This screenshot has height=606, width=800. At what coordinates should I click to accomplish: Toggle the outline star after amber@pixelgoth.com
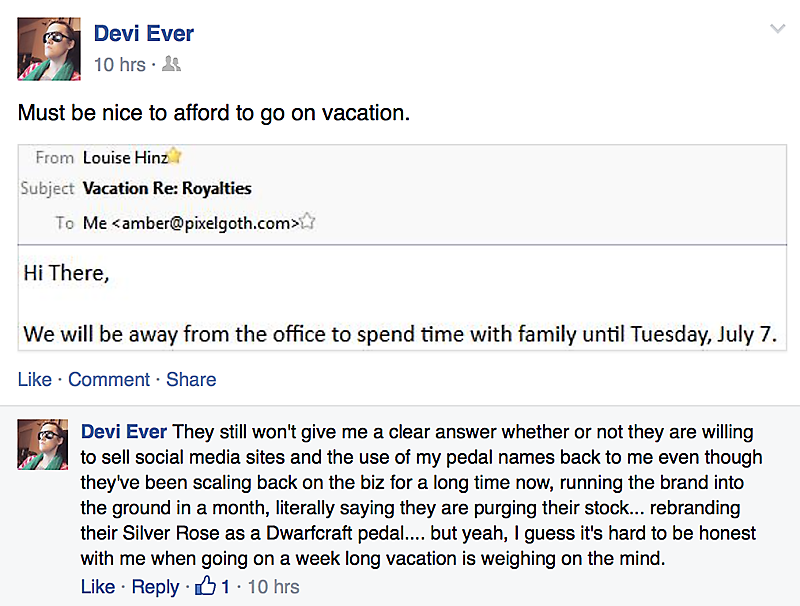(308, 222)
